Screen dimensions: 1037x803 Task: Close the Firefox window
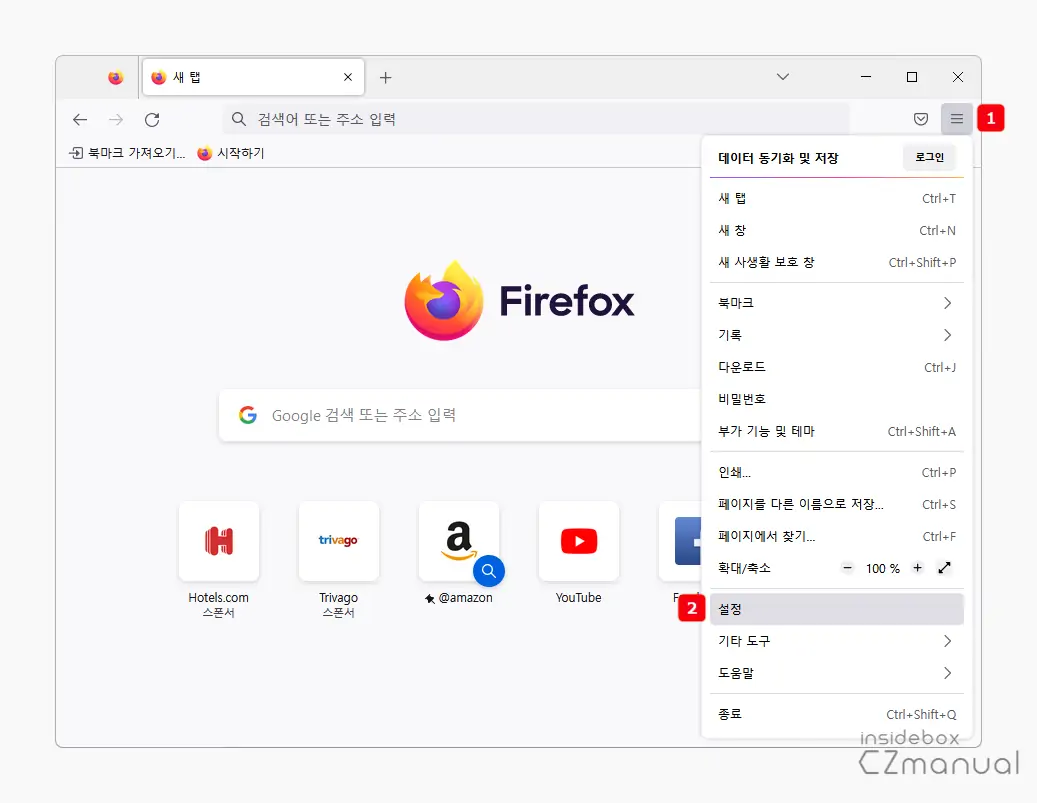click(958, 77)
